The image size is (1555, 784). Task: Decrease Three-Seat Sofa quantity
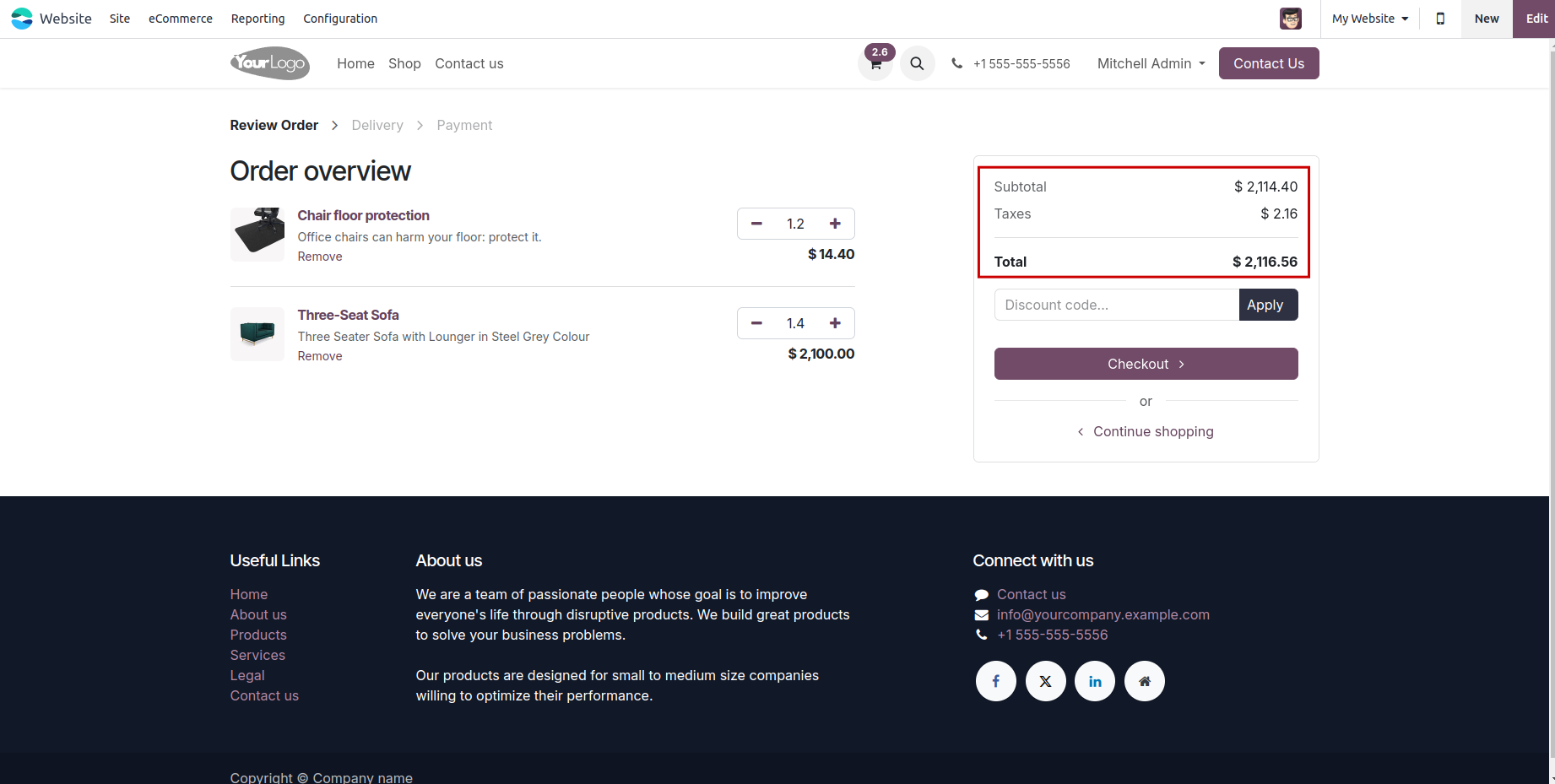(756, 323)
